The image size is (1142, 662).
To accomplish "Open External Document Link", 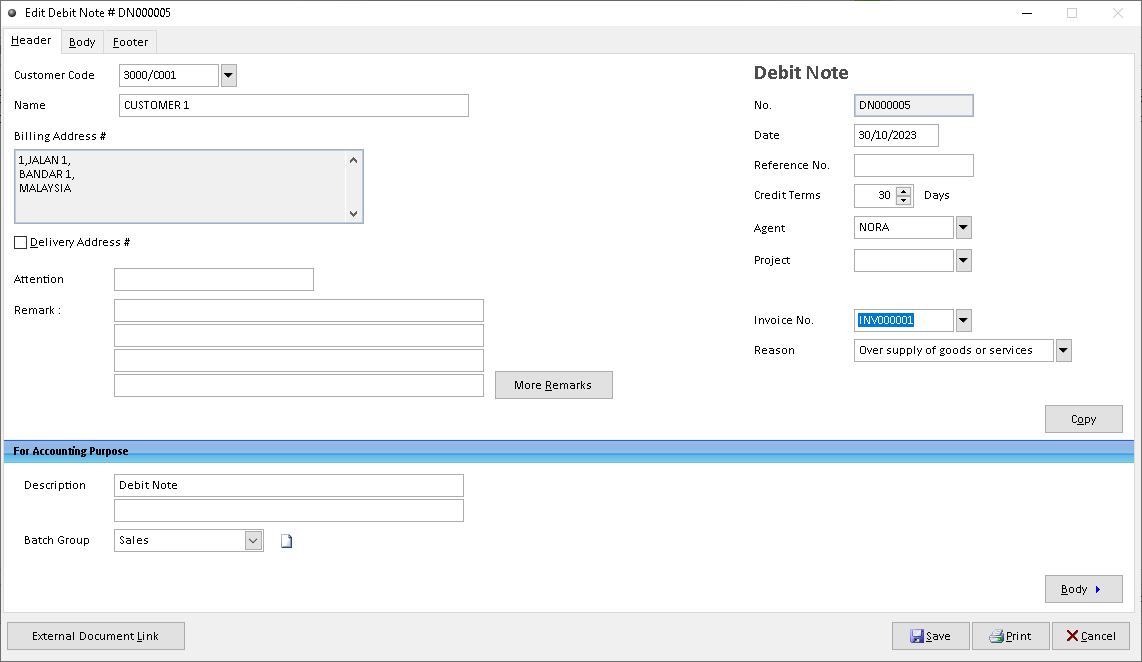I will pos(95,636).
